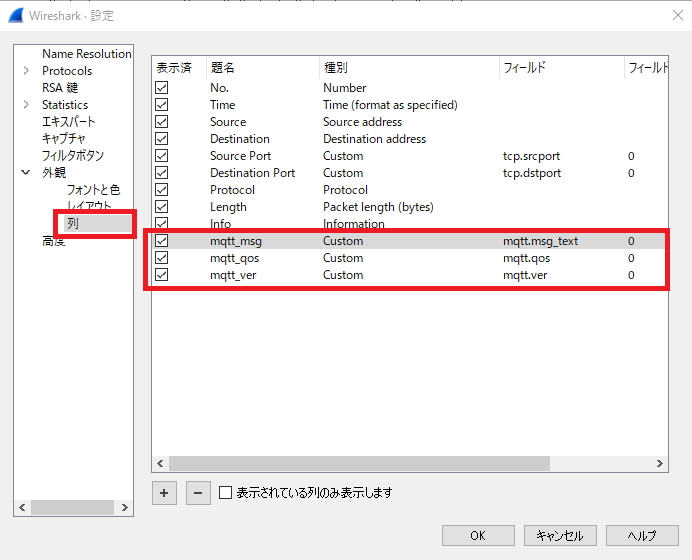Click the Wireshark shark fin icon
The image size is (692, 560).
16,15
